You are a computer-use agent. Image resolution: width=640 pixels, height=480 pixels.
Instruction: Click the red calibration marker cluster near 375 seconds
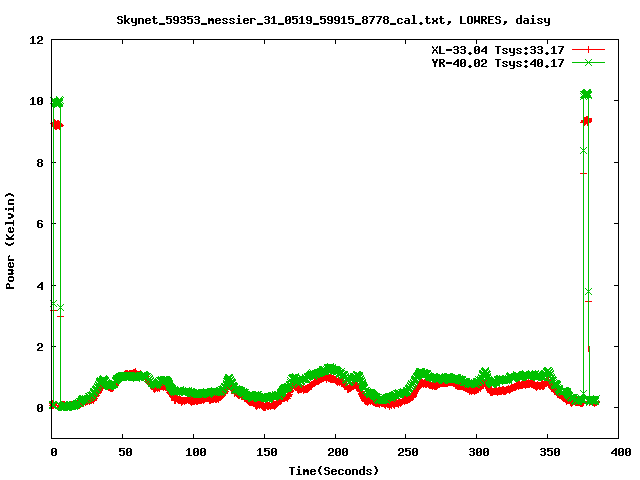click(586, 121)
